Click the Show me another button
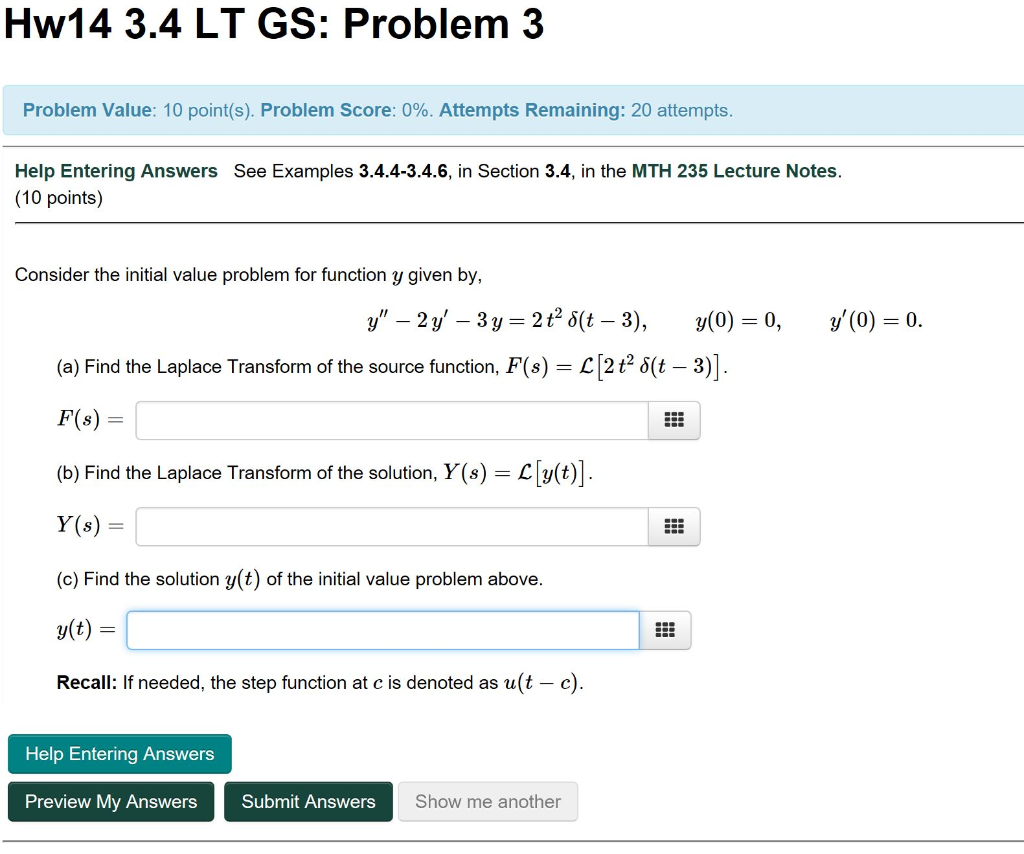 pos(487,801)
